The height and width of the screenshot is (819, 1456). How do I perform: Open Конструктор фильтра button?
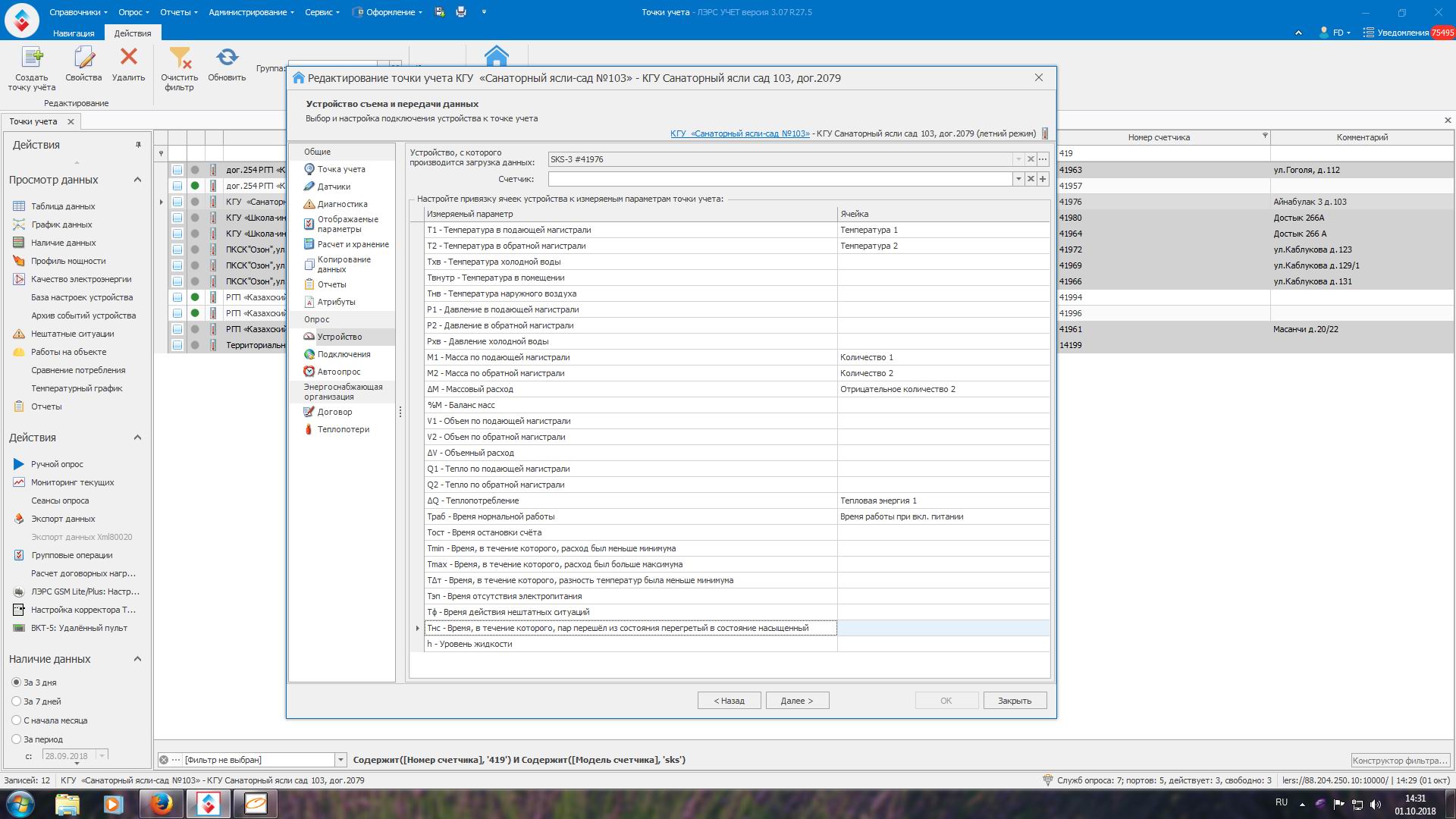tap(1400, 761)
